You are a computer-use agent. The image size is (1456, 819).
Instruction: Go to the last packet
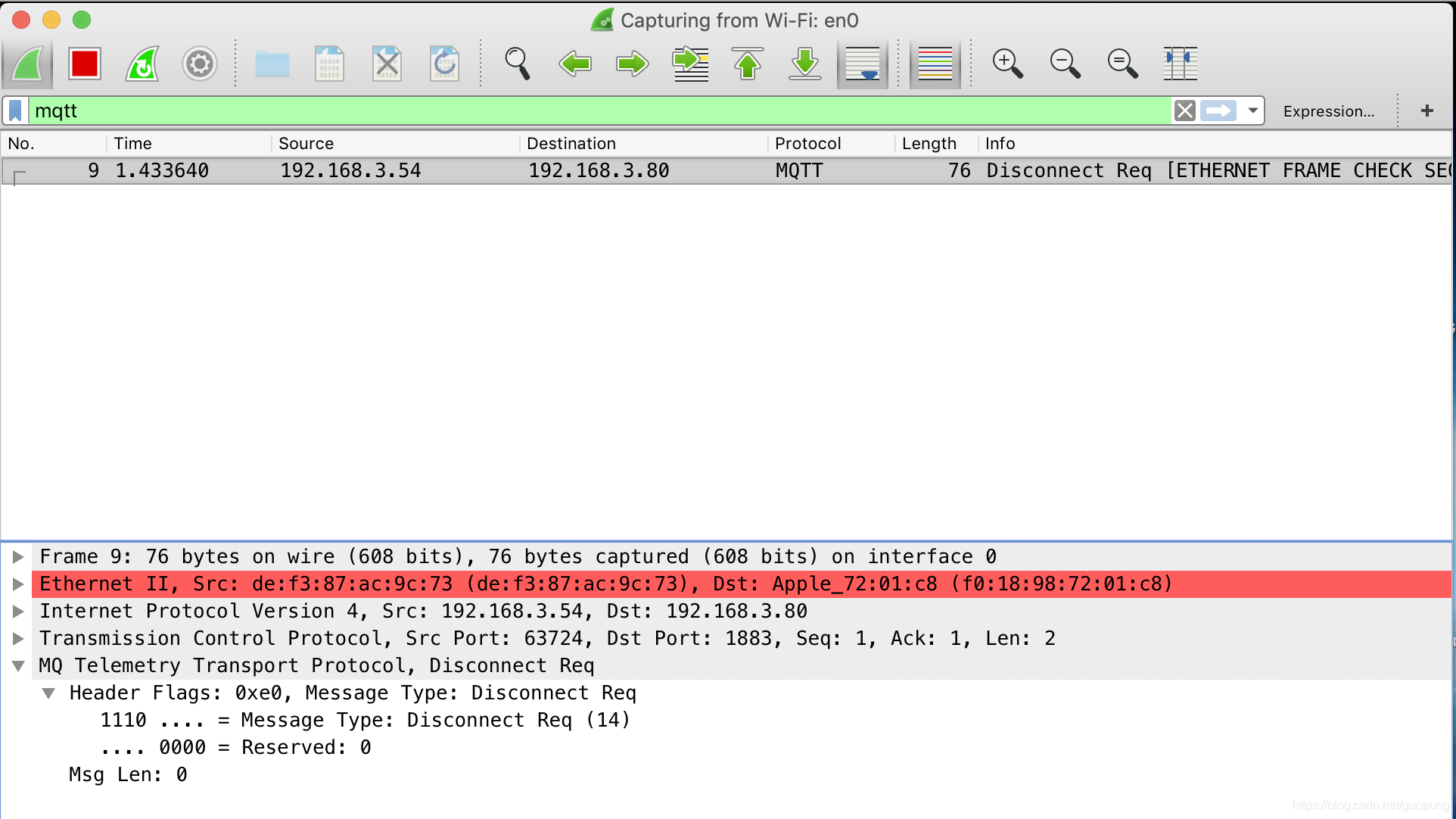(805, 64)
